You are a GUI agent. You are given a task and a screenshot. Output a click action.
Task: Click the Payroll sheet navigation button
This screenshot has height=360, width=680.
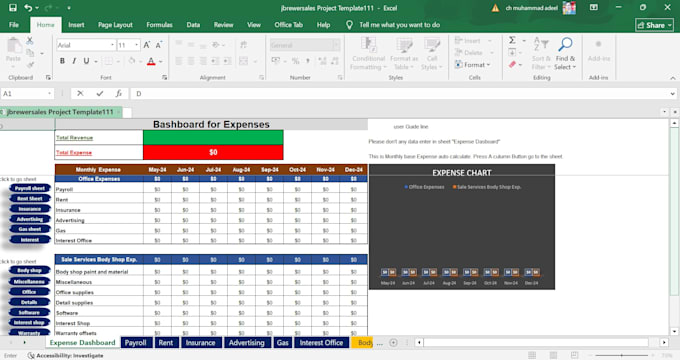pos(29,188)
